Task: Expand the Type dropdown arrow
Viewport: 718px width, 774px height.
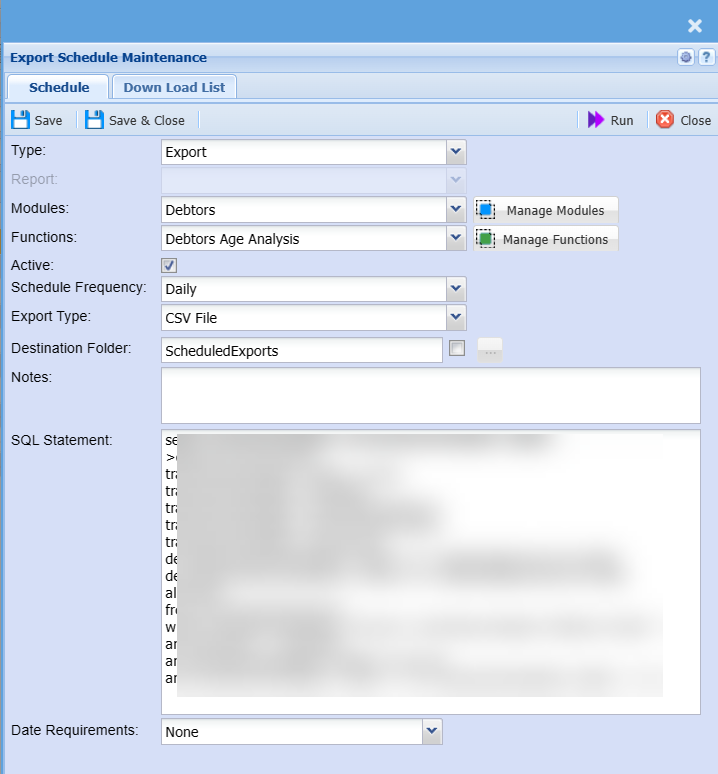Action: click(x=456, y=152)
